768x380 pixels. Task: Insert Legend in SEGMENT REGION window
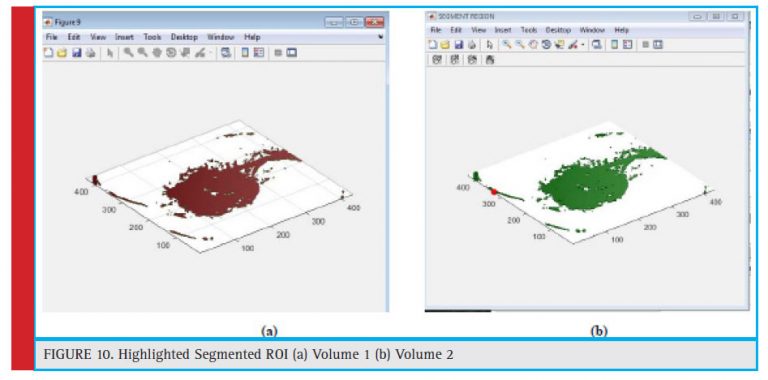627,45
